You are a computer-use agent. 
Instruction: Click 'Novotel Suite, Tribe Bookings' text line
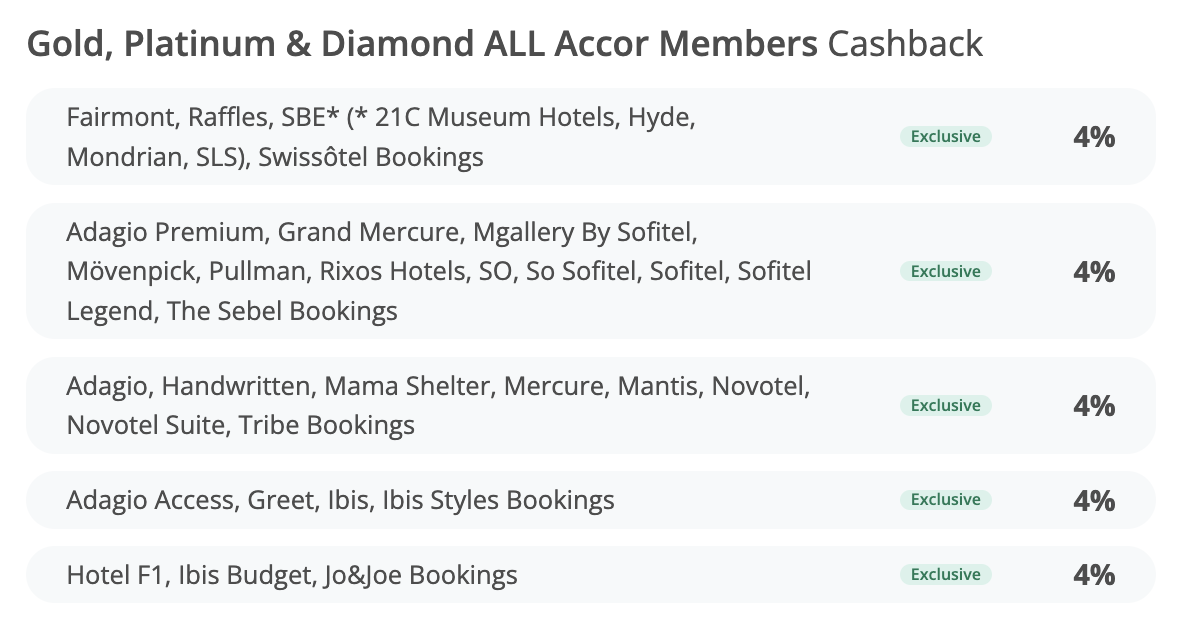click(240, 425)
